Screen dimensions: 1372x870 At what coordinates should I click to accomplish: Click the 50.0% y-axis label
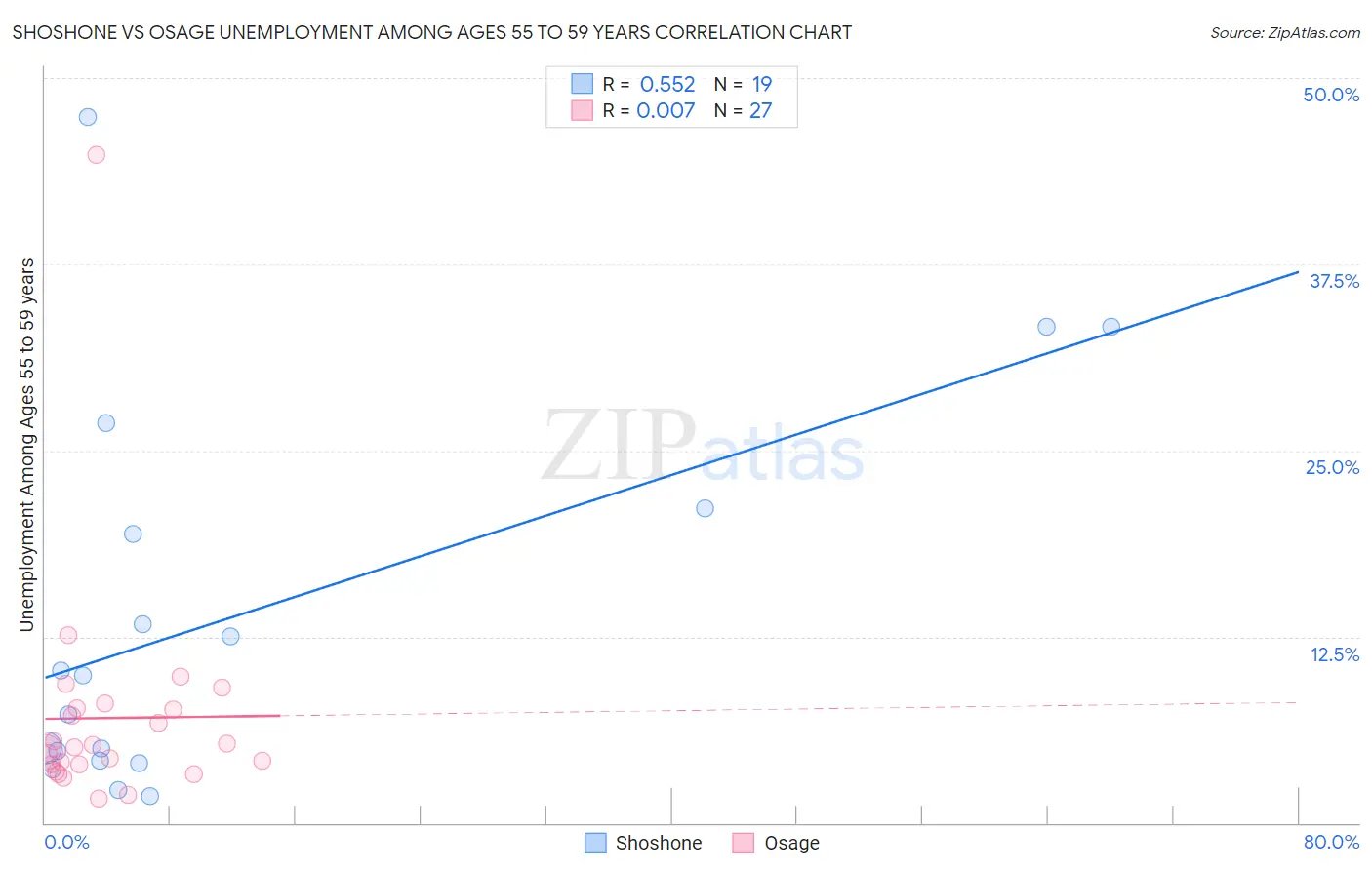[x=1331, y=95]
